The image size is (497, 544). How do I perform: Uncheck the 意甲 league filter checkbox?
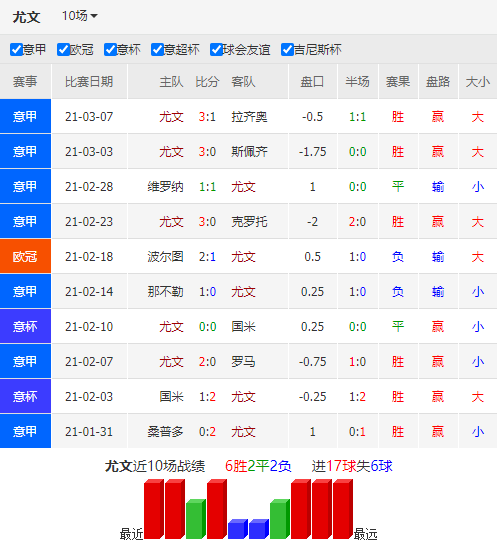(x=16, y=50)
